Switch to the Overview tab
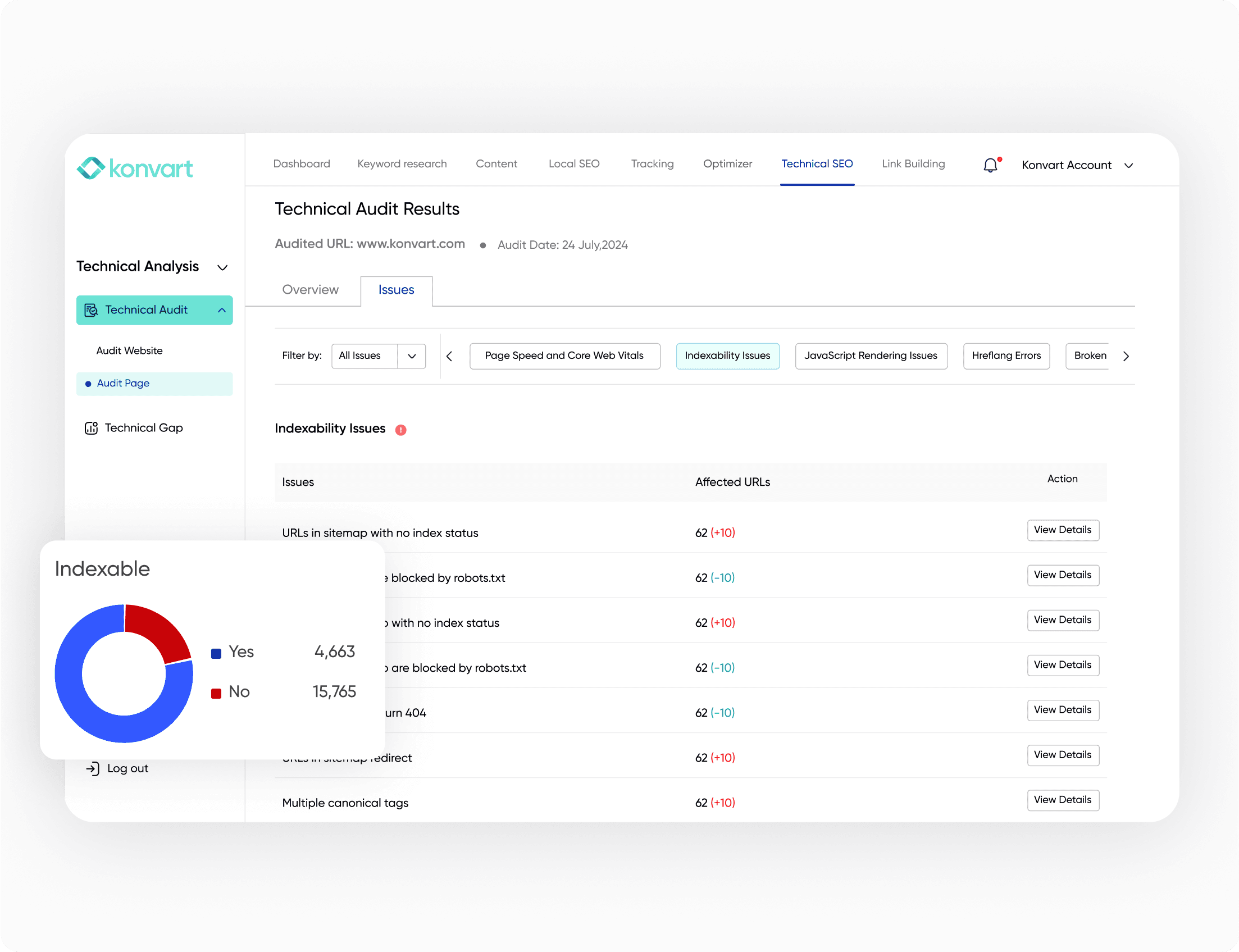Viewport: 1239px width, 952px height. tap(310, 290)
